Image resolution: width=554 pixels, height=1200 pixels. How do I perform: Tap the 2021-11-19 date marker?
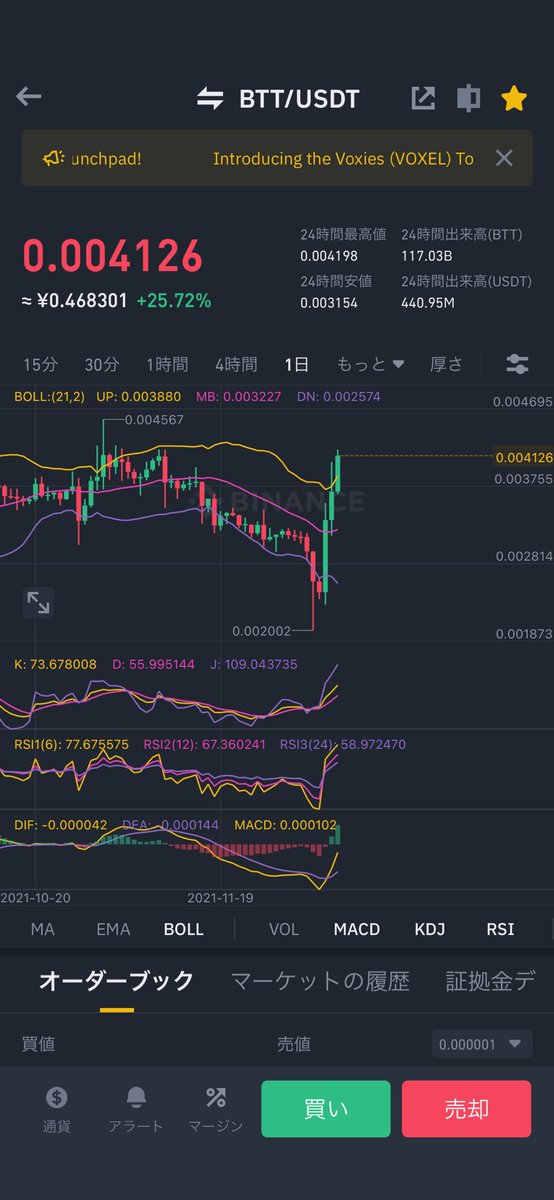222,897
